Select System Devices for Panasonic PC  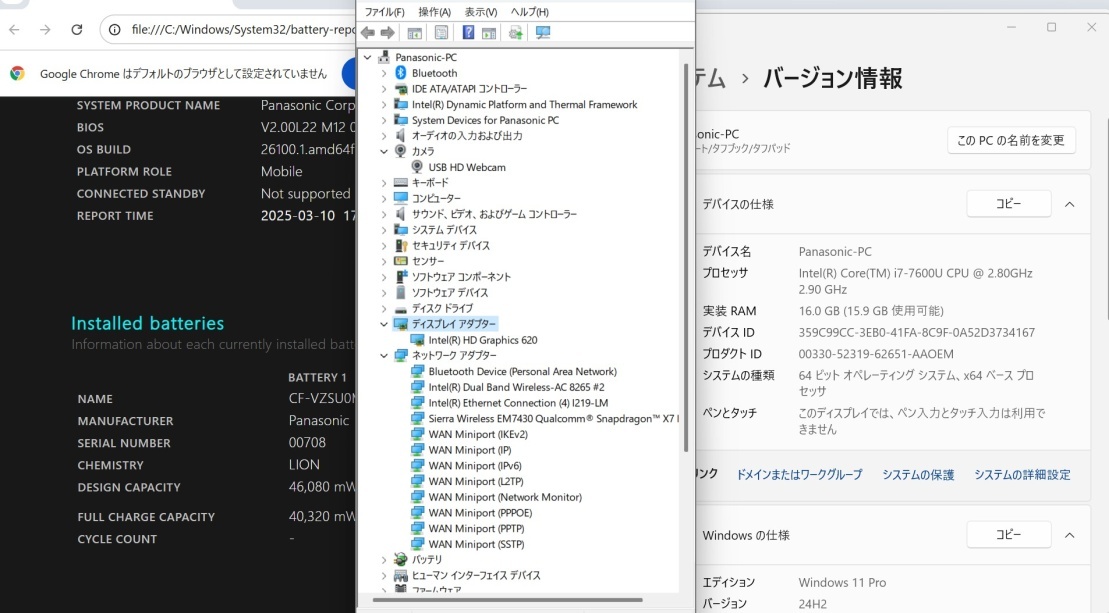pyautogui.click(x=485, y=120)
